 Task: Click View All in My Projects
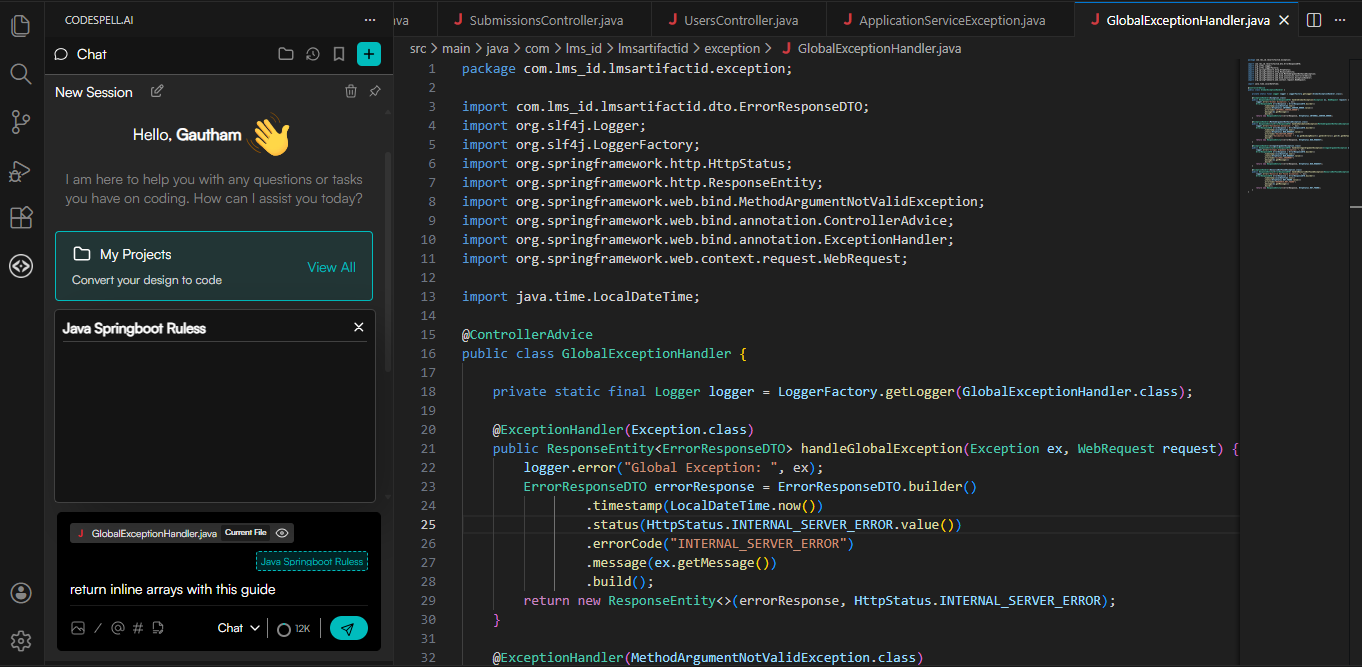coord(331,267)
